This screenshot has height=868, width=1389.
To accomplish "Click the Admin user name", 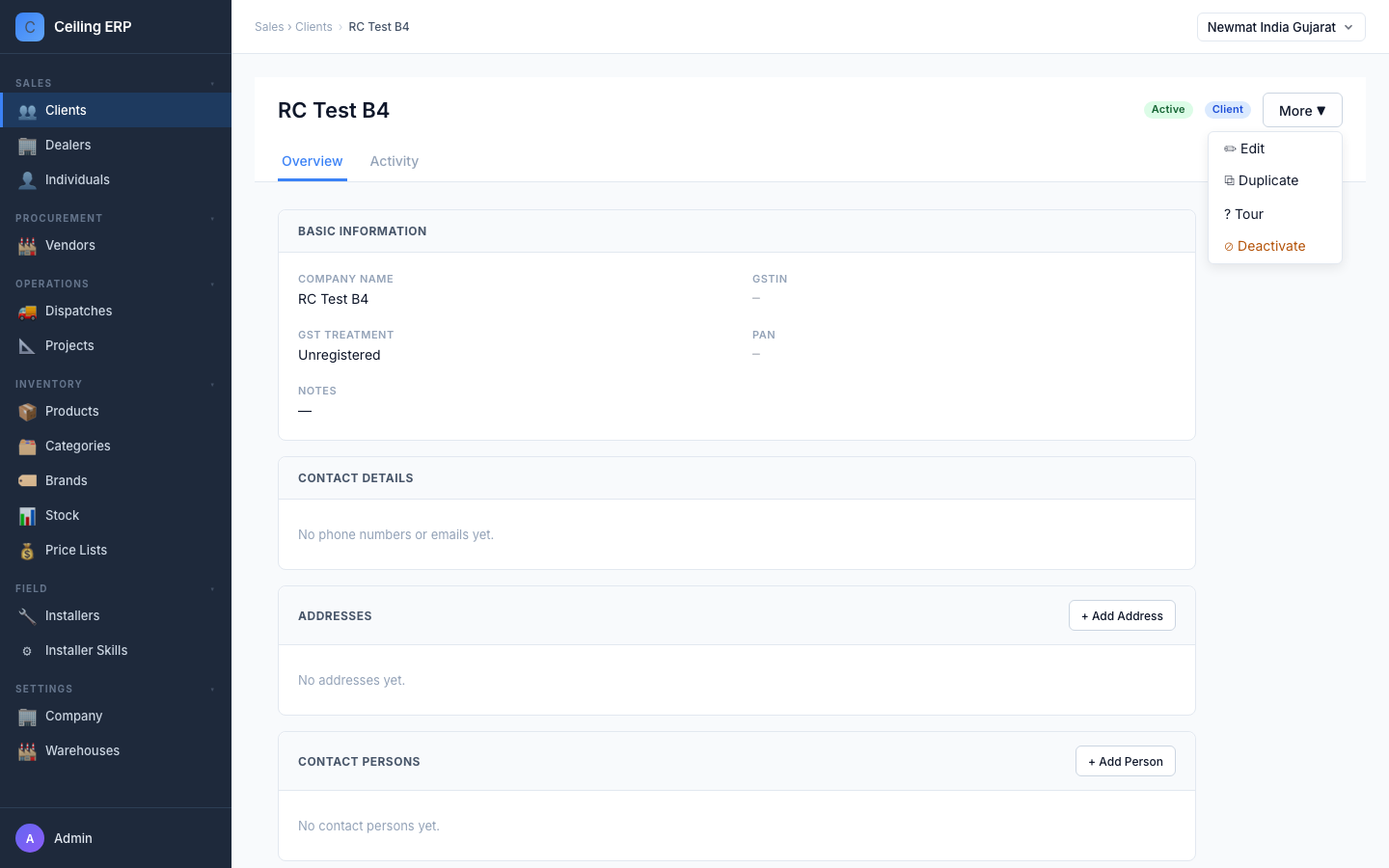I will tap(73, 838).
